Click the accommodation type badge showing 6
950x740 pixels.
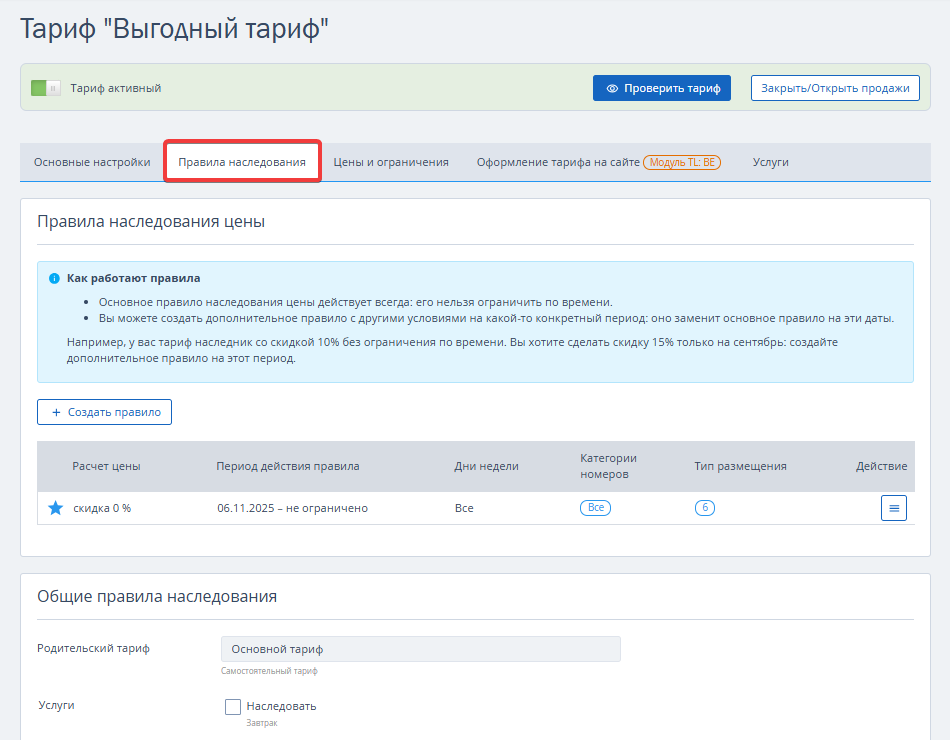point(705,508)
